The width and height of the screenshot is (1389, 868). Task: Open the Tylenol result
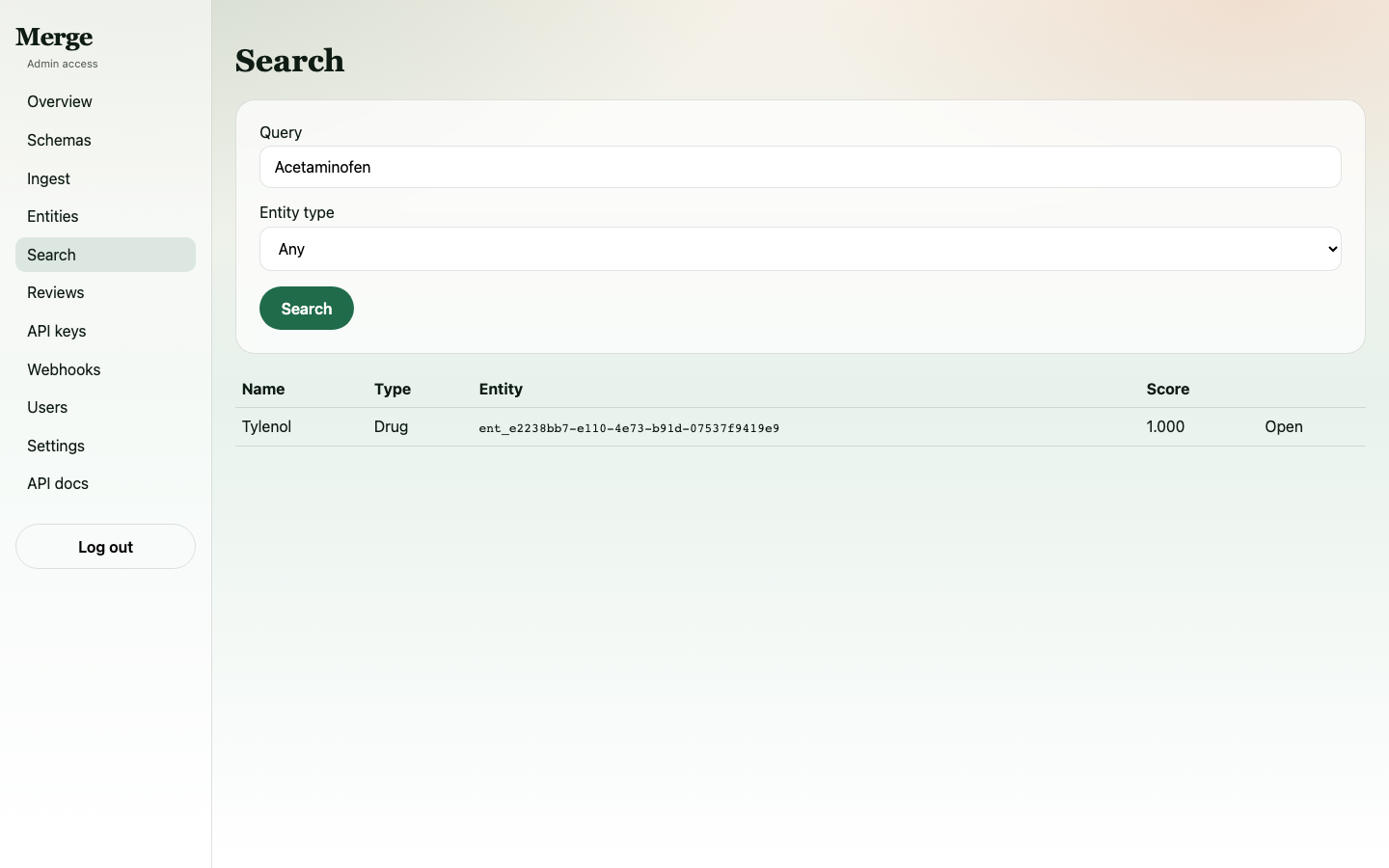tap(1283, 426)
